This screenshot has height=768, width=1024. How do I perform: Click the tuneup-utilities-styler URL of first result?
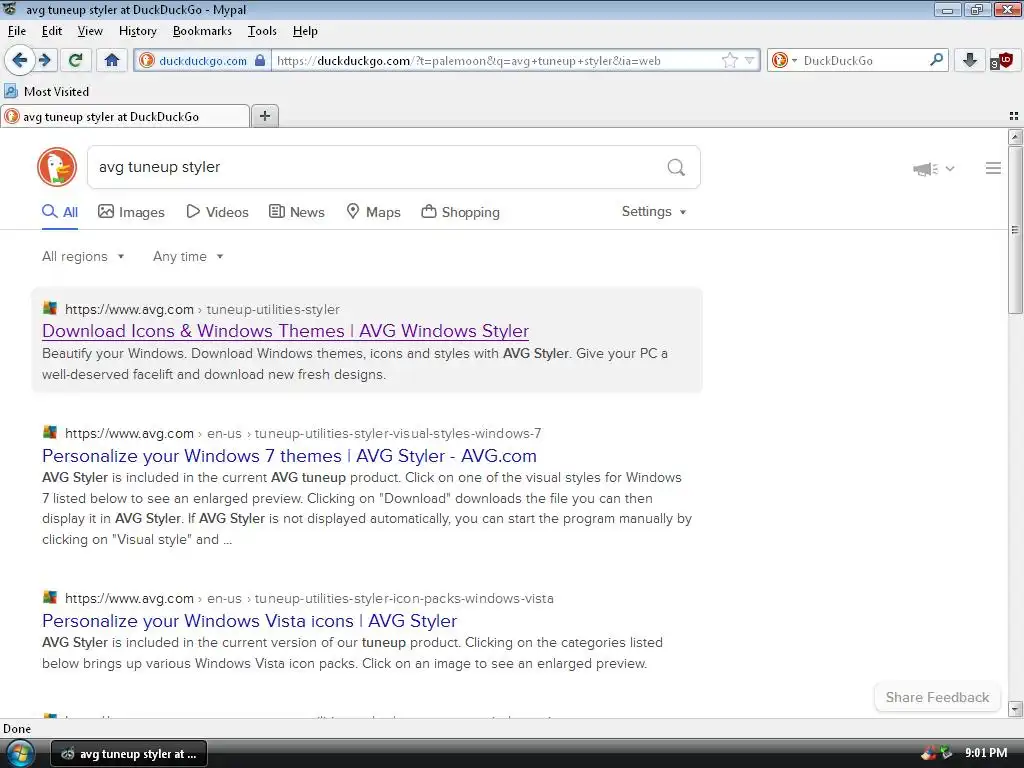tap(202, 310)
